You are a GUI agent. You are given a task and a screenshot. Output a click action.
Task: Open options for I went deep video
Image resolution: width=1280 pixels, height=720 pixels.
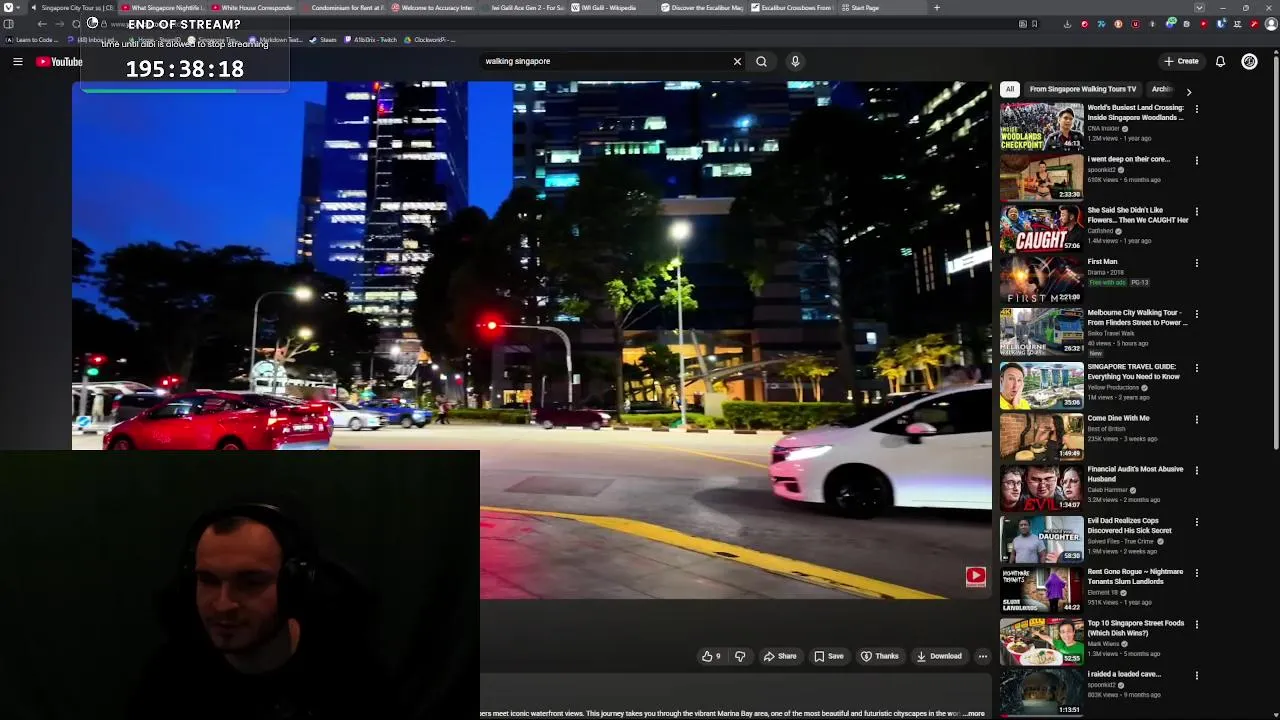[1196, 160]
